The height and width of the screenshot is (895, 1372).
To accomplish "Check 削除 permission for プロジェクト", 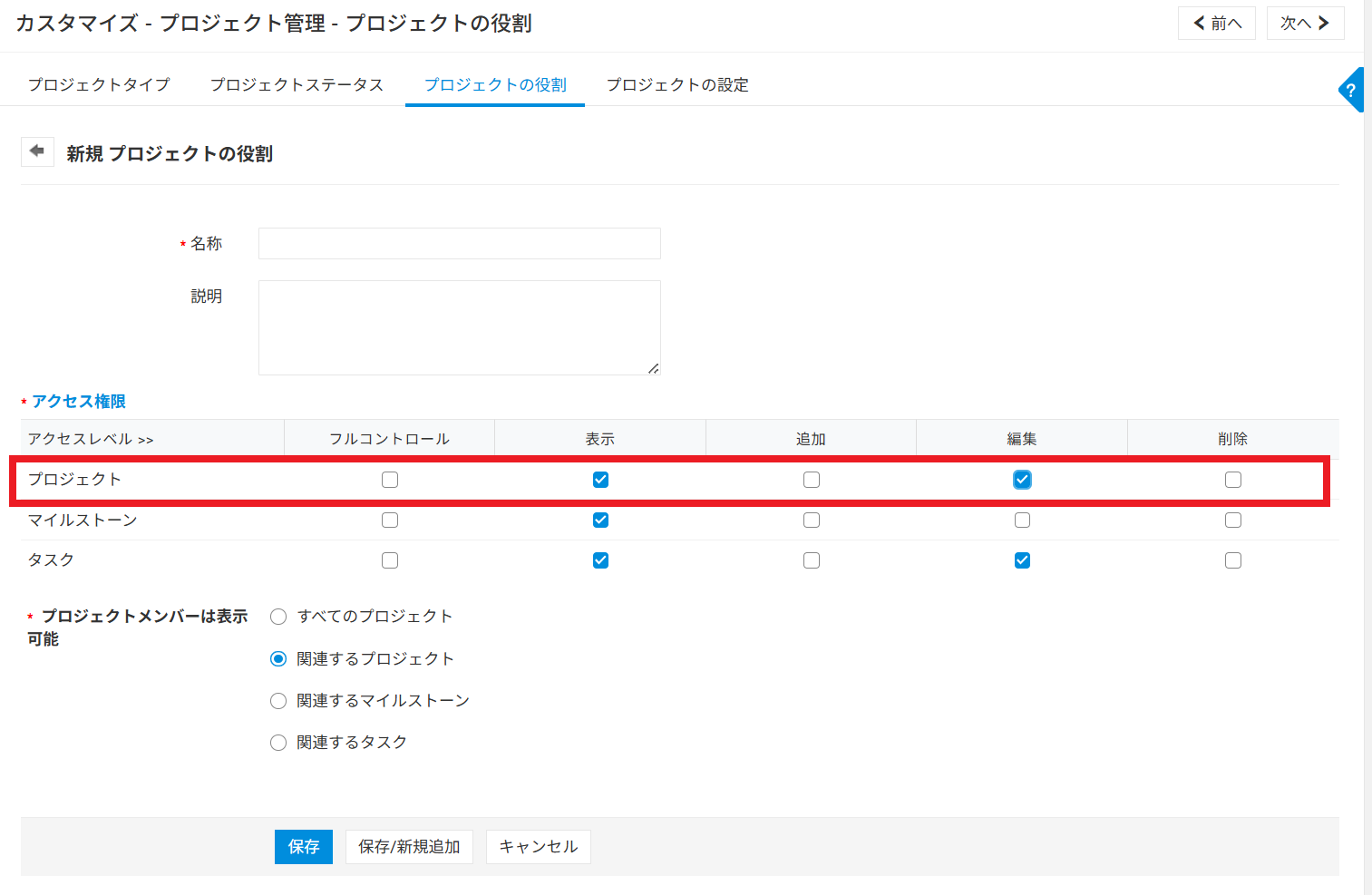I will click(x=1233, y=480).
